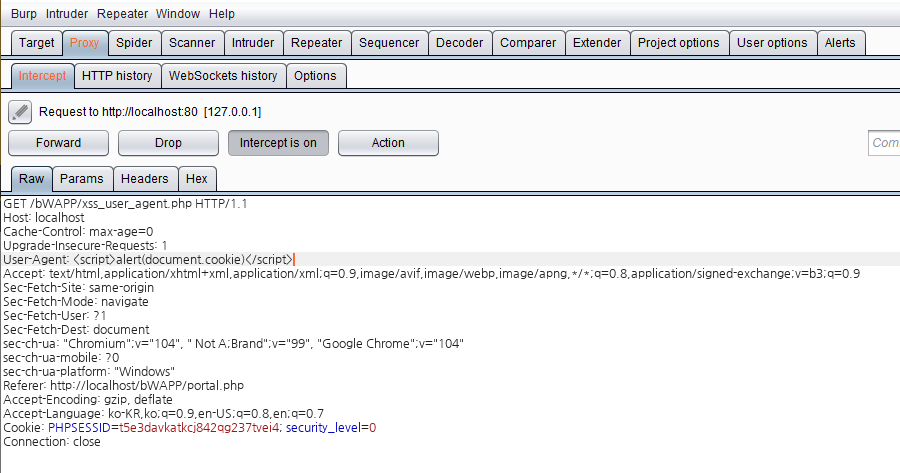Open the User options tab
This screenshot has height=473, width=900.
772,43
